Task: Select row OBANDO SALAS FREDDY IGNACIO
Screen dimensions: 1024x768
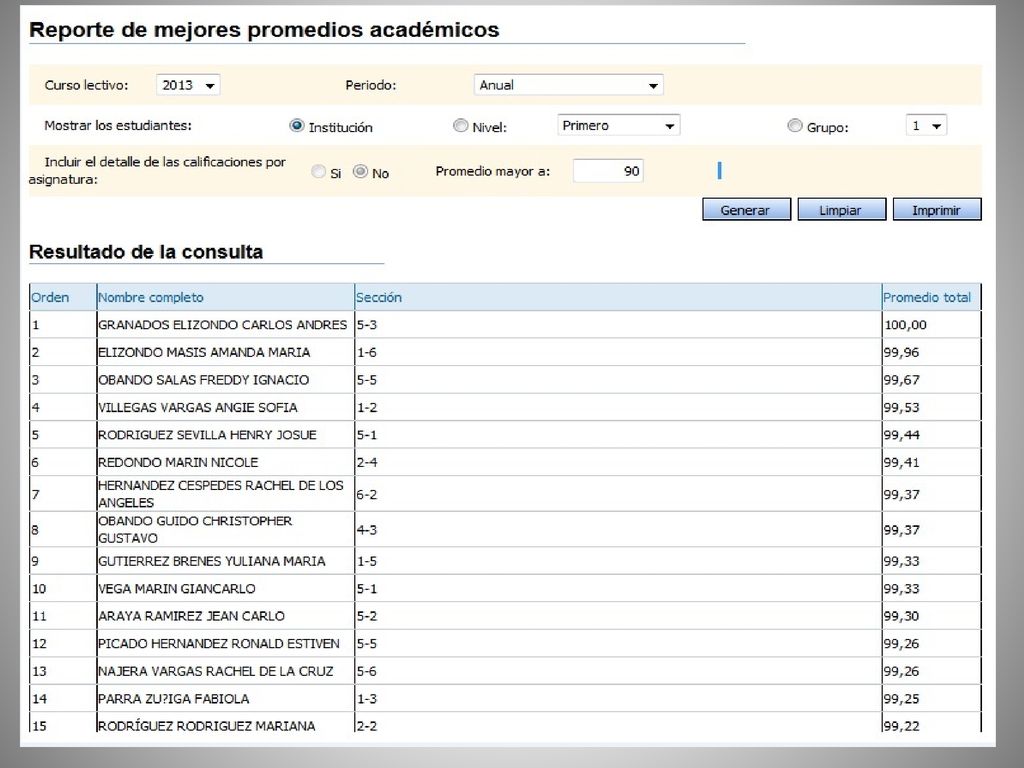Action: 505,379
